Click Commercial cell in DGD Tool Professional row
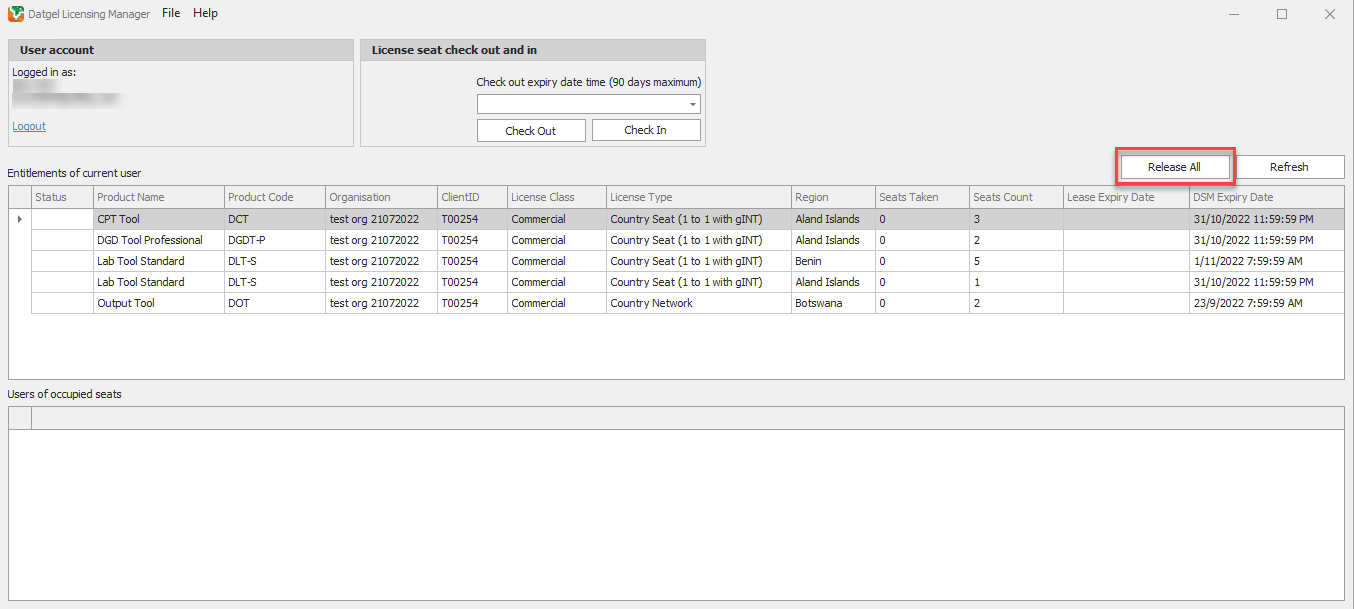The height and width of the screenshot is (609, 1354). [x=556, y=240]
